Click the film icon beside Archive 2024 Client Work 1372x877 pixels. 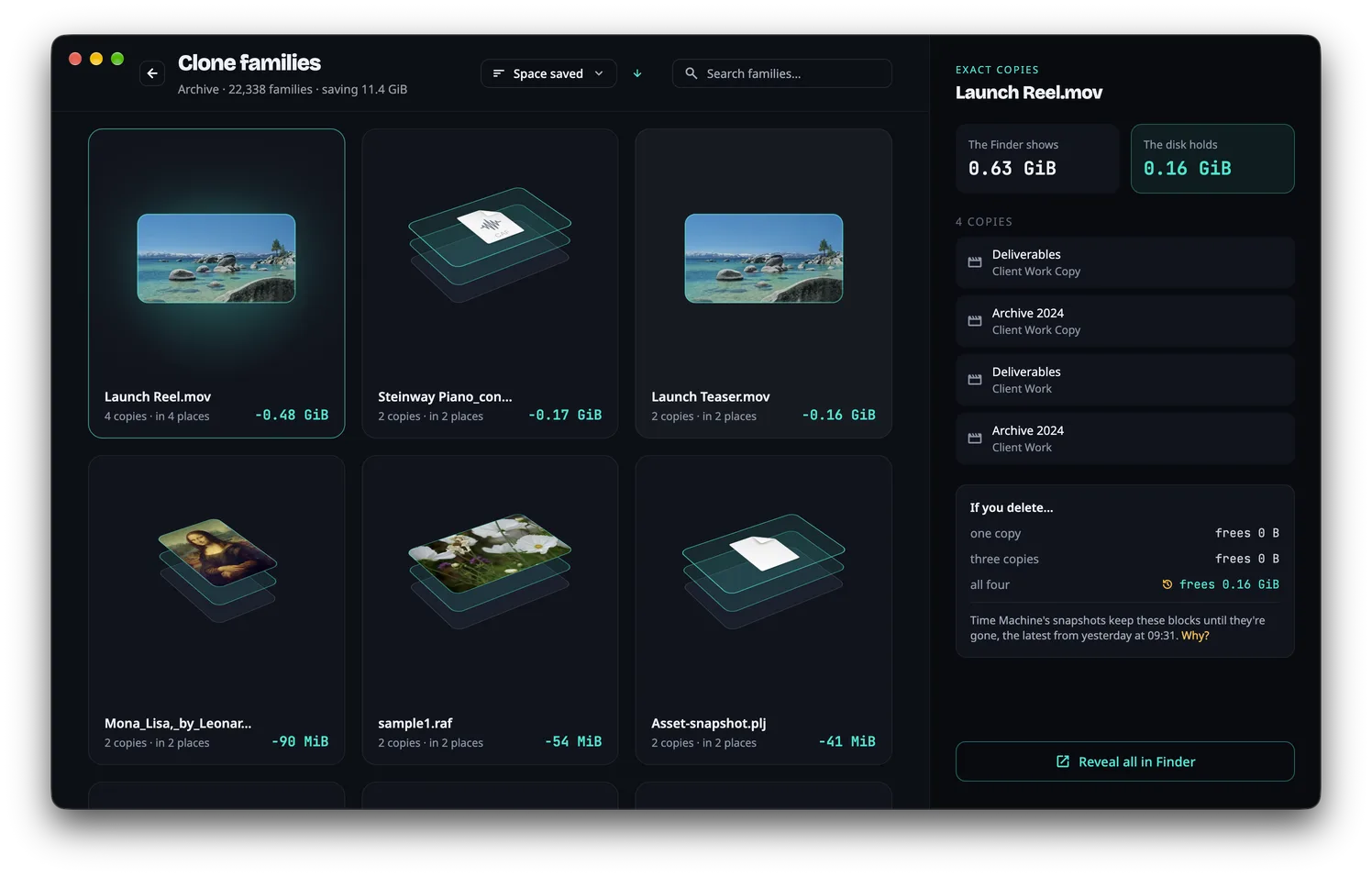coord(975,438)
